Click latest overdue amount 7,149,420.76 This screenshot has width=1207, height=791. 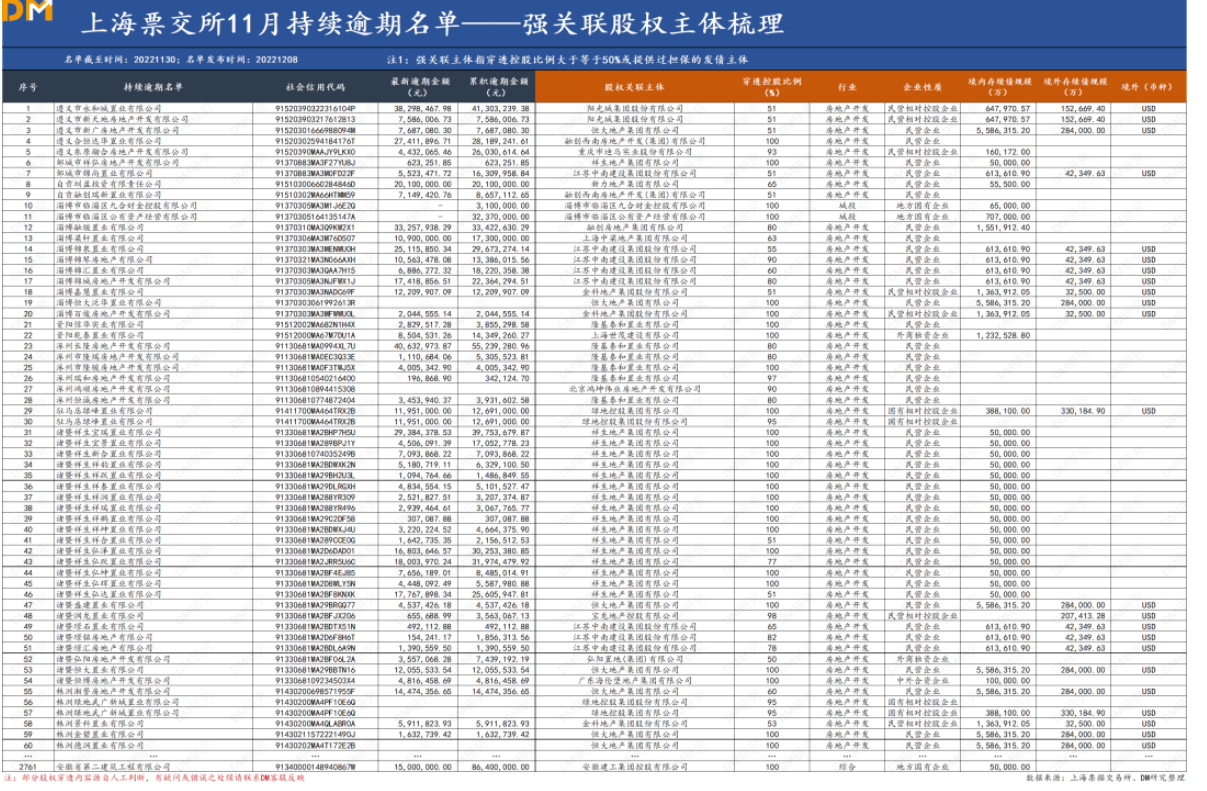(425, 195)
